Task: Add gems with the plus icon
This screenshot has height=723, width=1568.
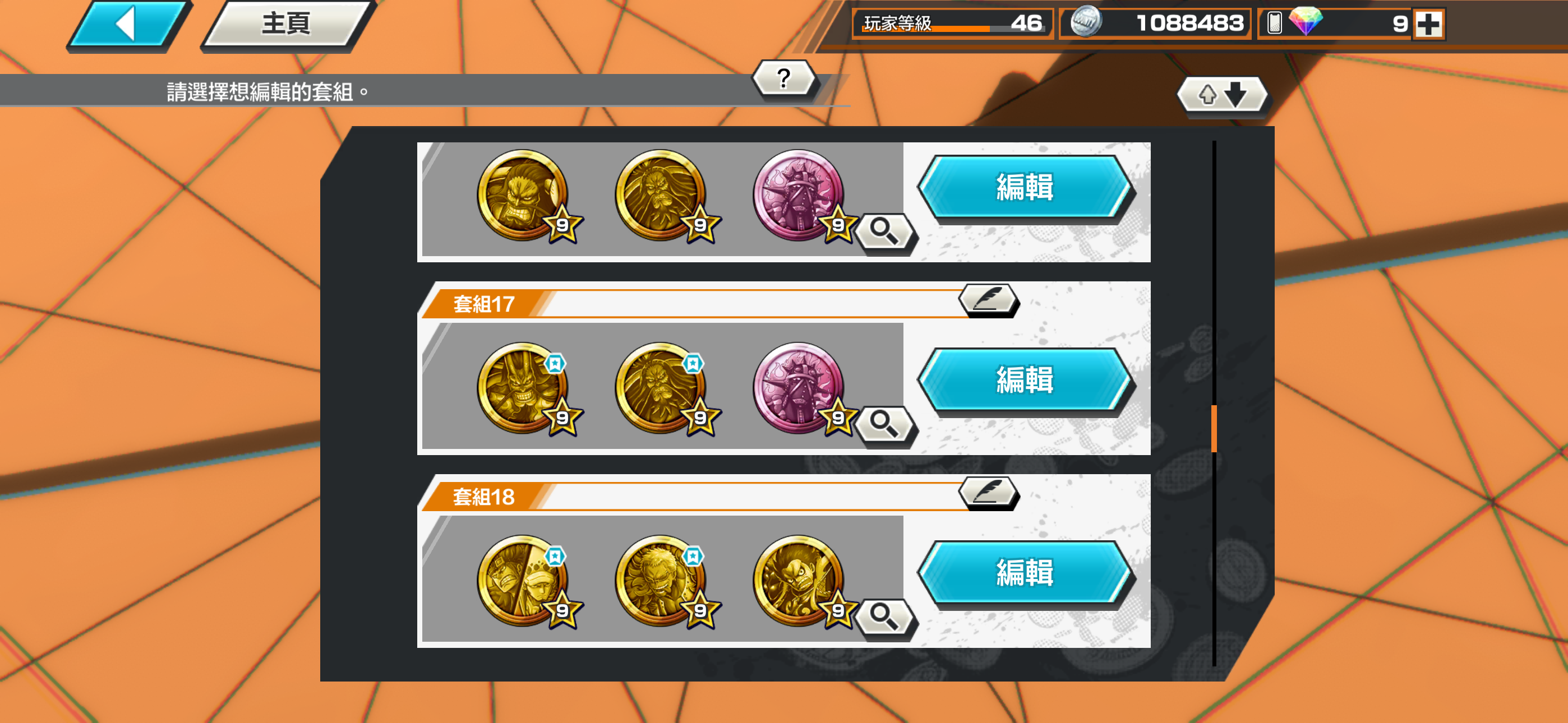Action: coord(1428,24)
